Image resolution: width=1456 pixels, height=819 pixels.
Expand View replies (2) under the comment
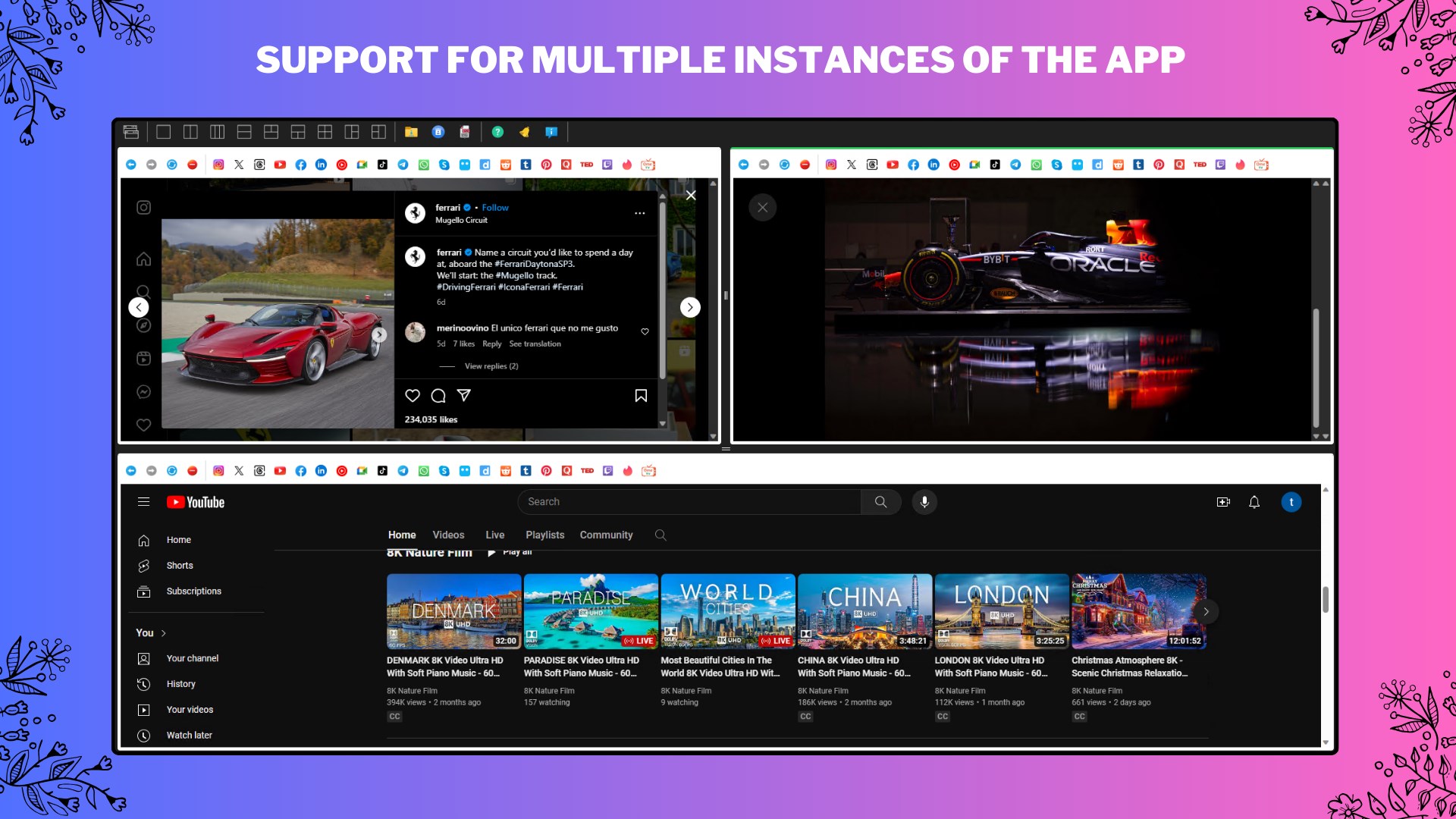(x=491, y=366)
